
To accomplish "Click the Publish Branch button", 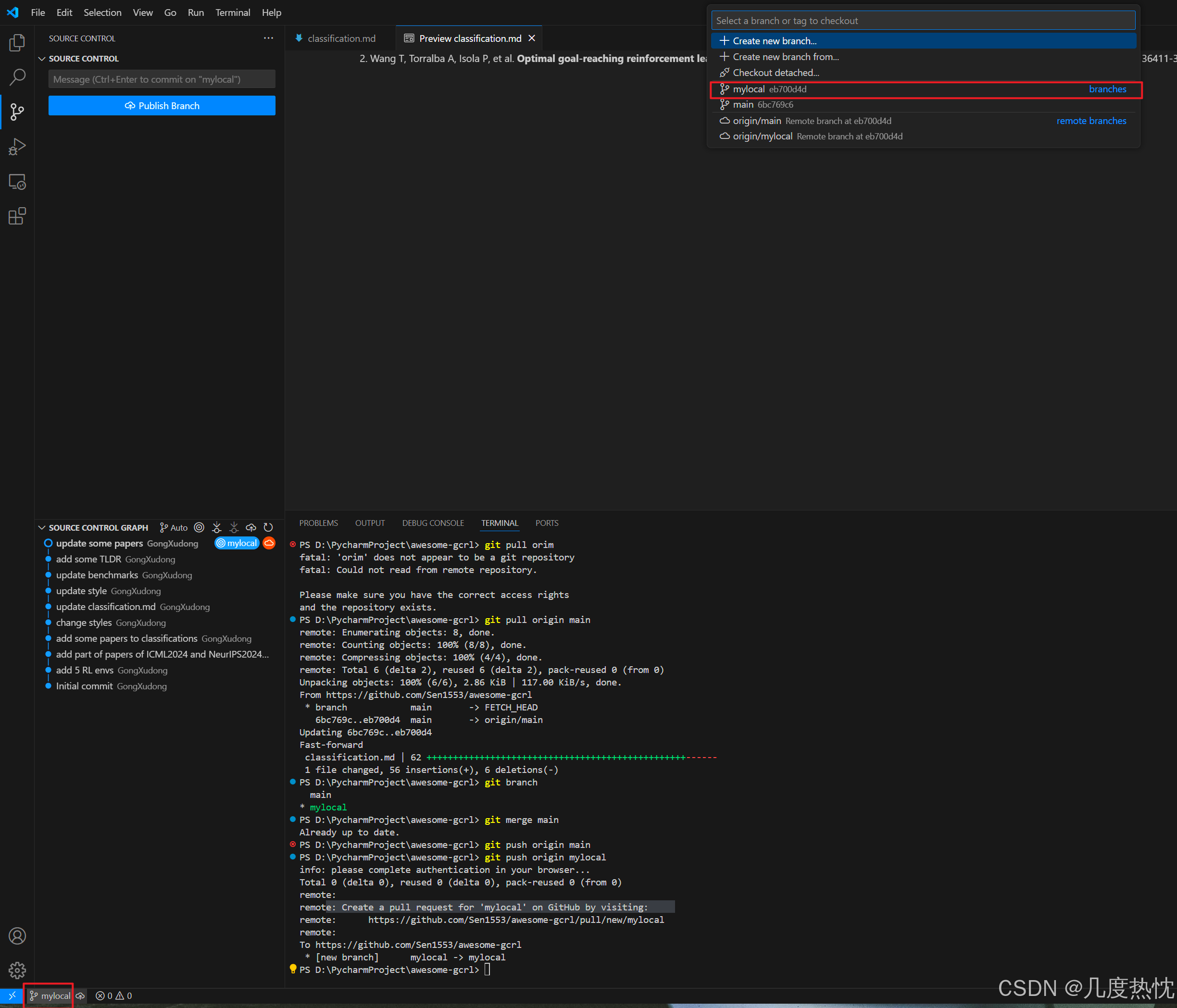I will coord(162,105).
